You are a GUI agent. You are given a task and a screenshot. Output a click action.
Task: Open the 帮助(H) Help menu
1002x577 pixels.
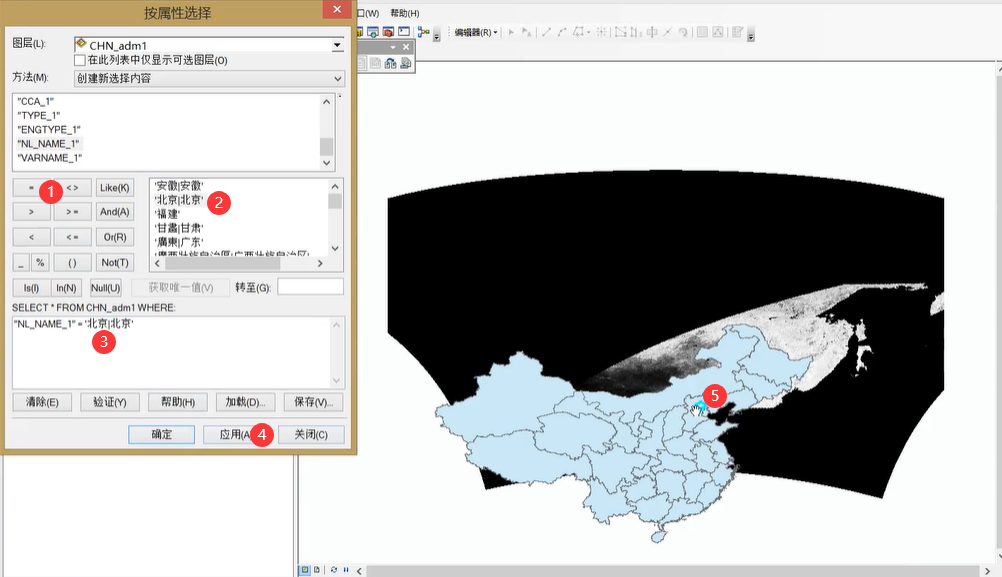point(405,13)
